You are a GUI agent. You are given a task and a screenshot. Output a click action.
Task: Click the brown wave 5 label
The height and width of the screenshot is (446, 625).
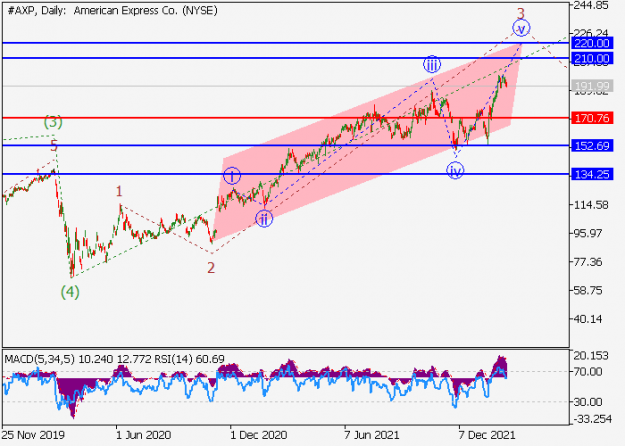[54, 145]
